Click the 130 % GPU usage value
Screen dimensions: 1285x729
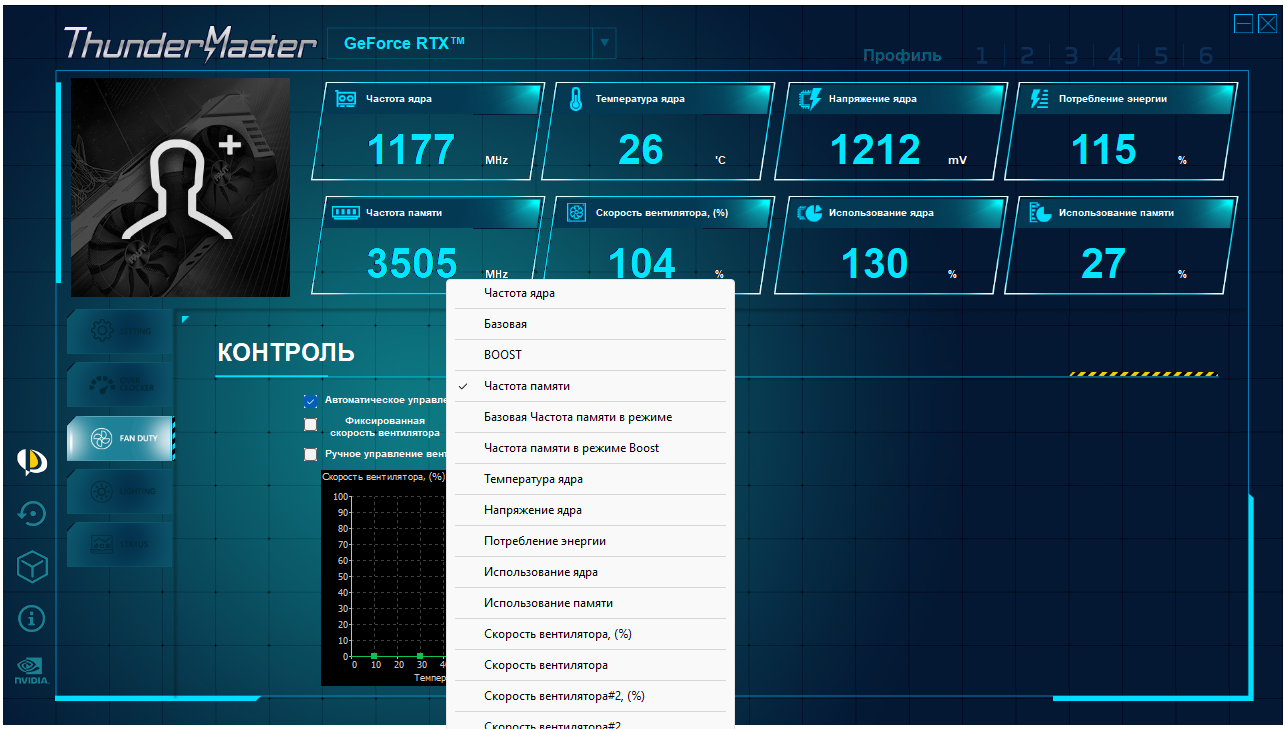click(875, 263)
